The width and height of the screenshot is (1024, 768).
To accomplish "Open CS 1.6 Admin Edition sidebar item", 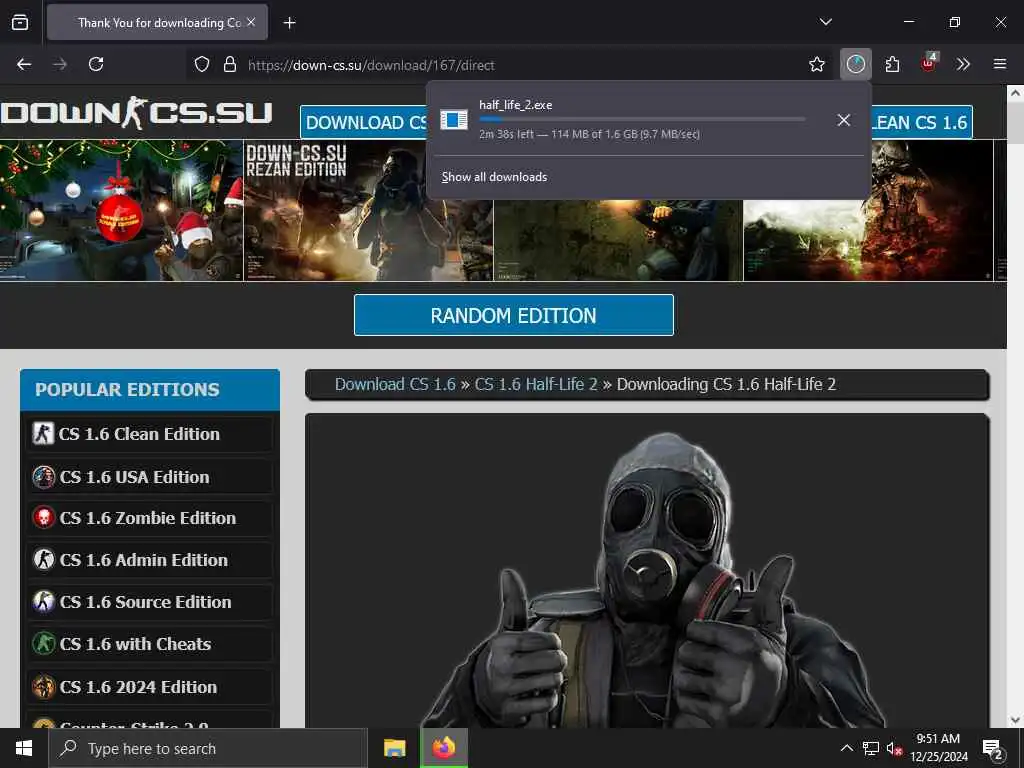I will click(x=150, y=560).
